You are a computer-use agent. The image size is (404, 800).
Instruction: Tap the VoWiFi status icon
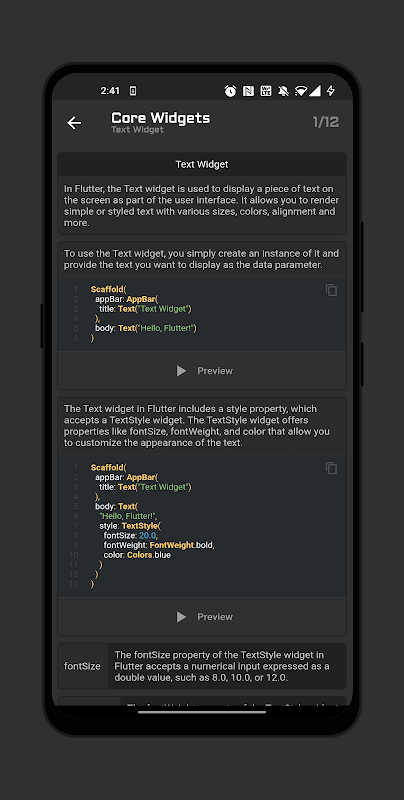(266, 91)
